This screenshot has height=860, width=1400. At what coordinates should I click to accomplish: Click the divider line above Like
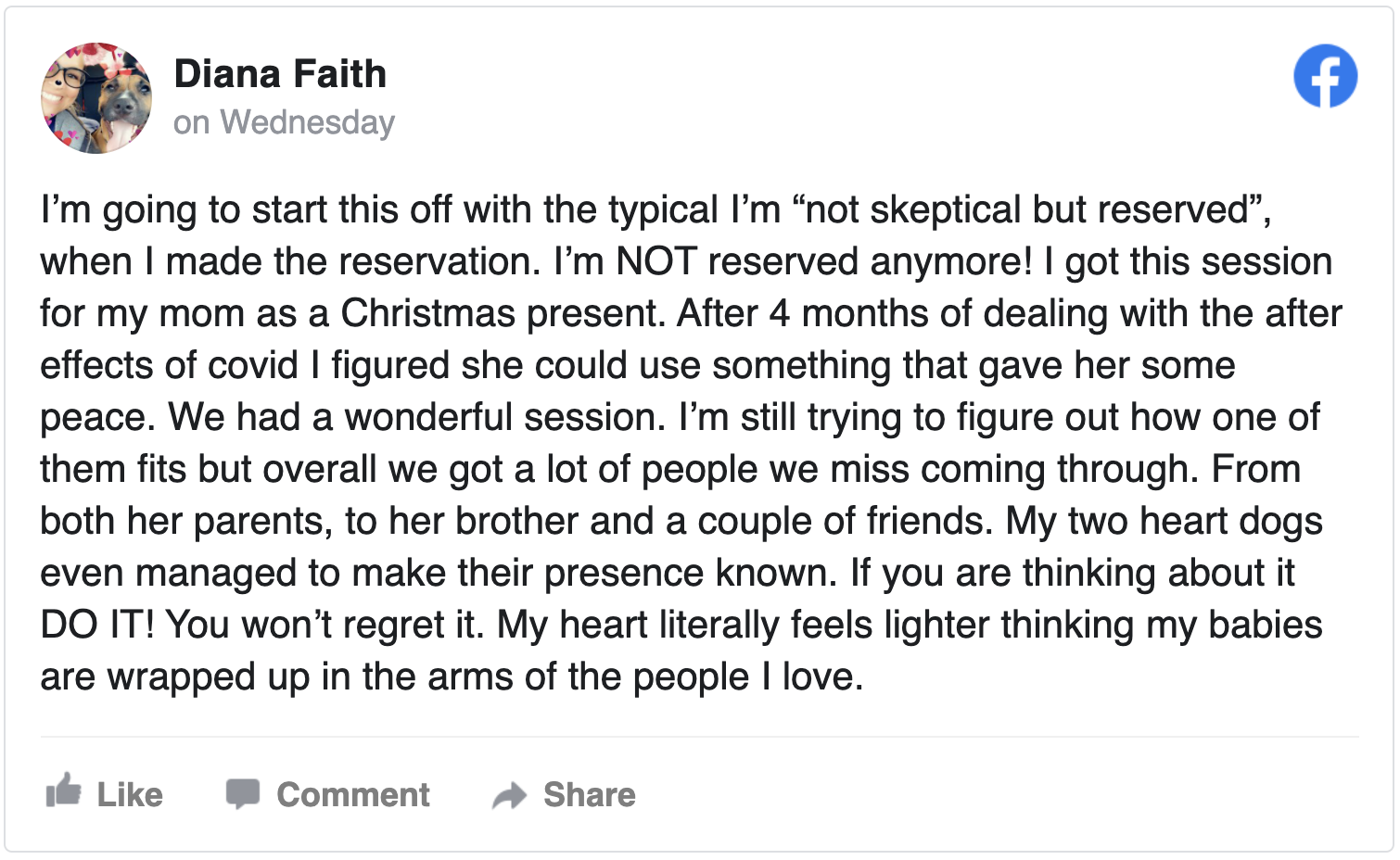click(x=700, y=737)
